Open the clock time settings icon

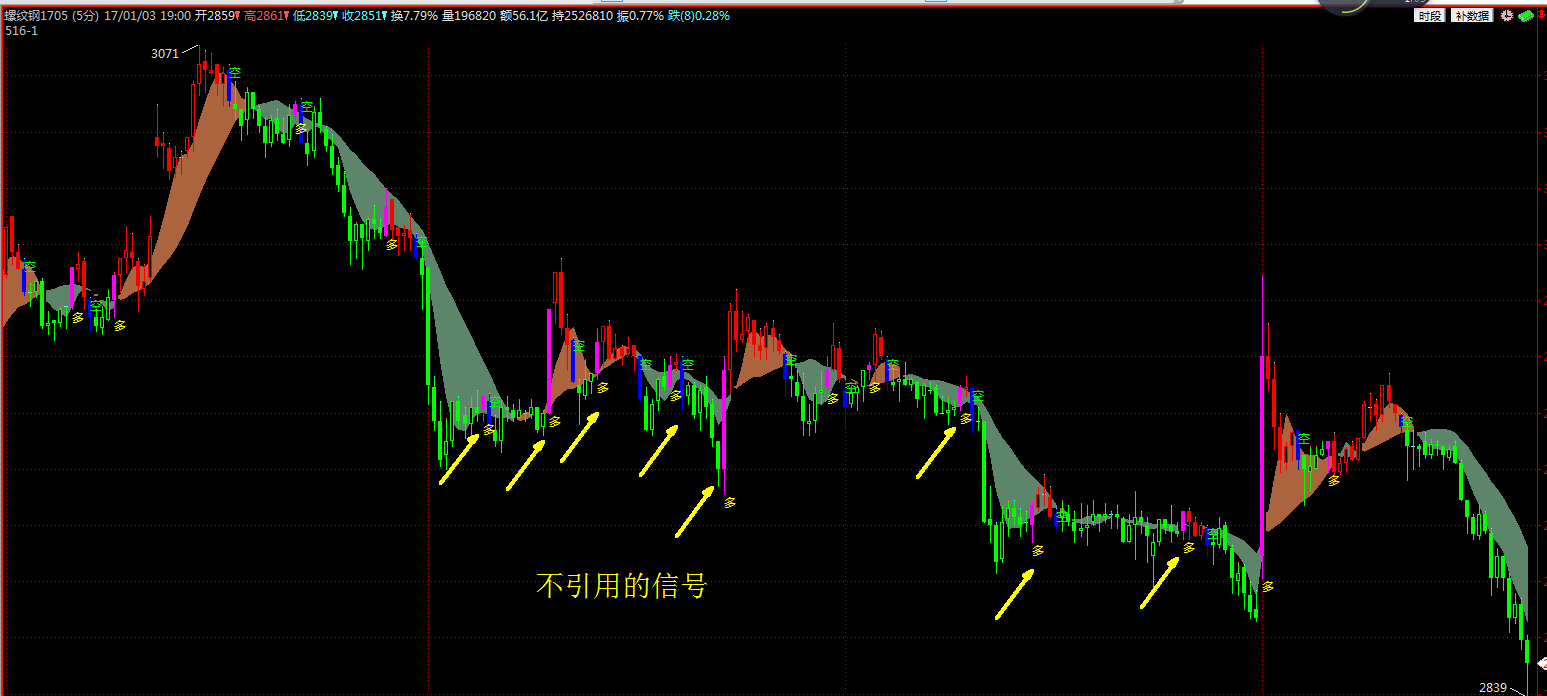pos(1506,15)
